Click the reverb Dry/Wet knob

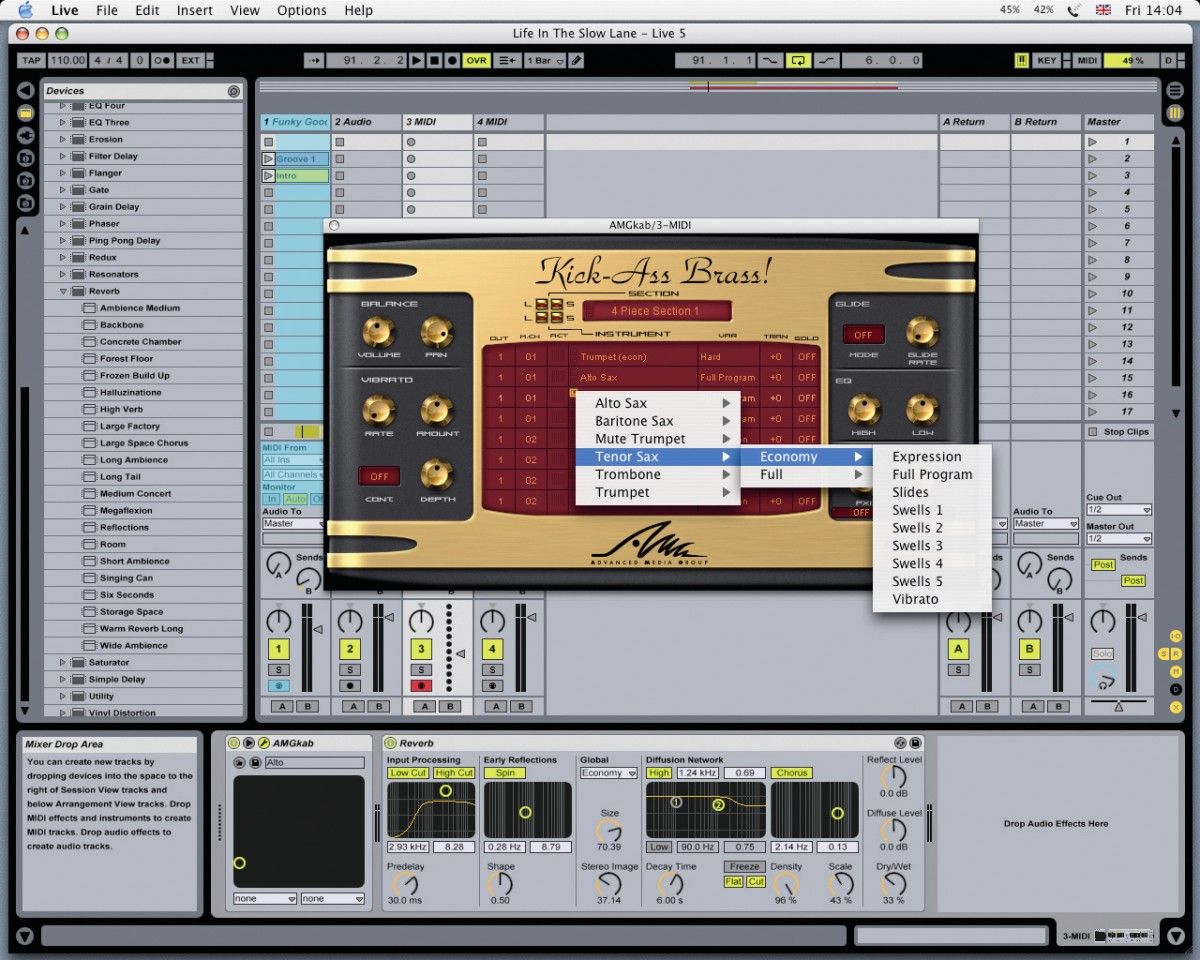[x=893, y=884]
